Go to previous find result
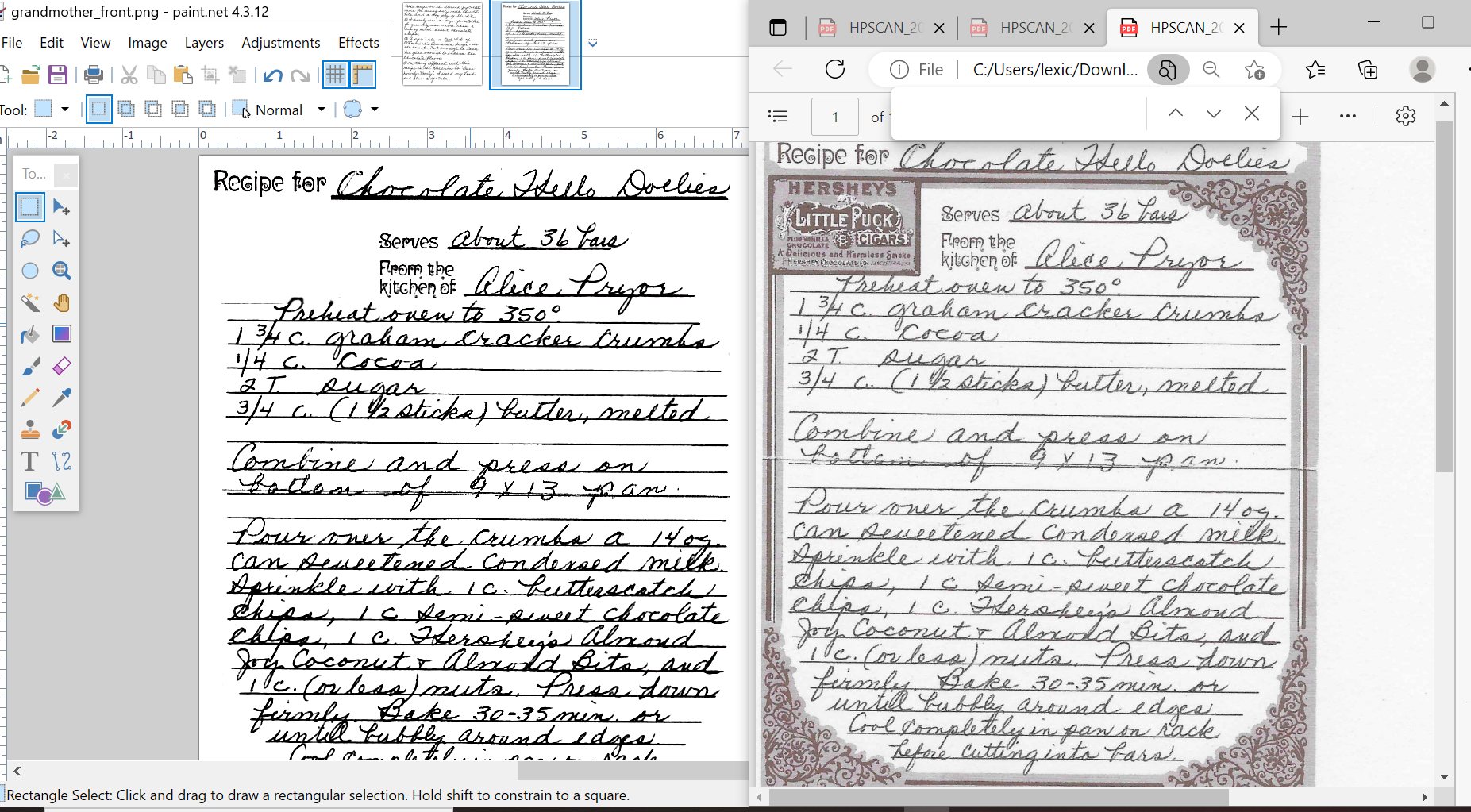The image size is (1471, 812). [1176, 114]
